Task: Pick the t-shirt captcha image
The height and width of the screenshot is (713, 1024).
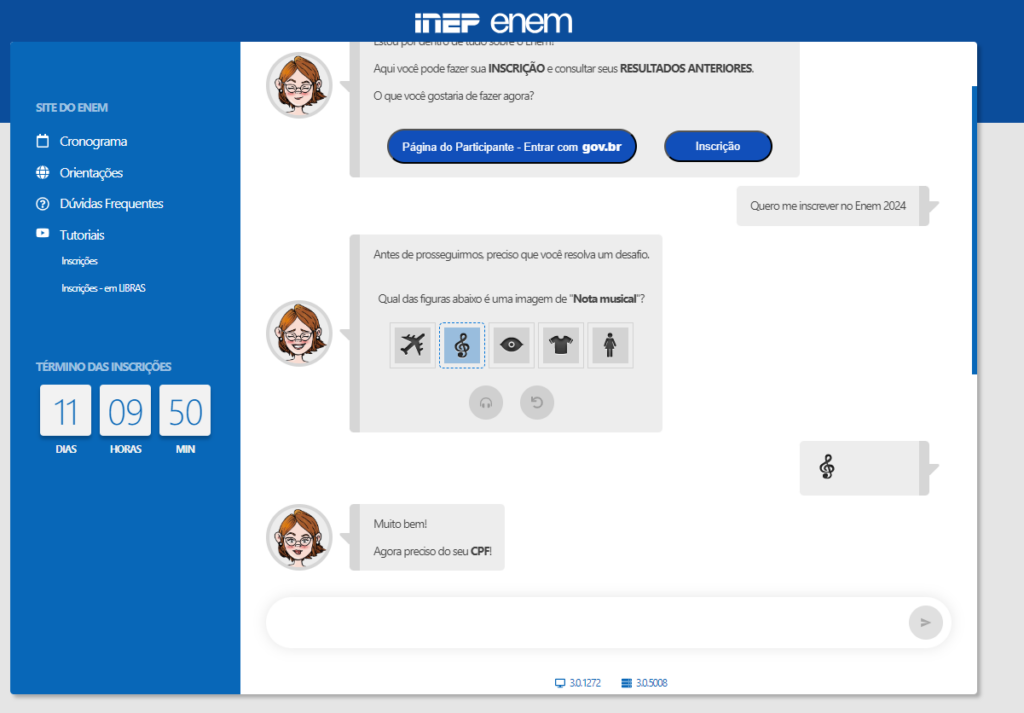Action: (560, 345)
